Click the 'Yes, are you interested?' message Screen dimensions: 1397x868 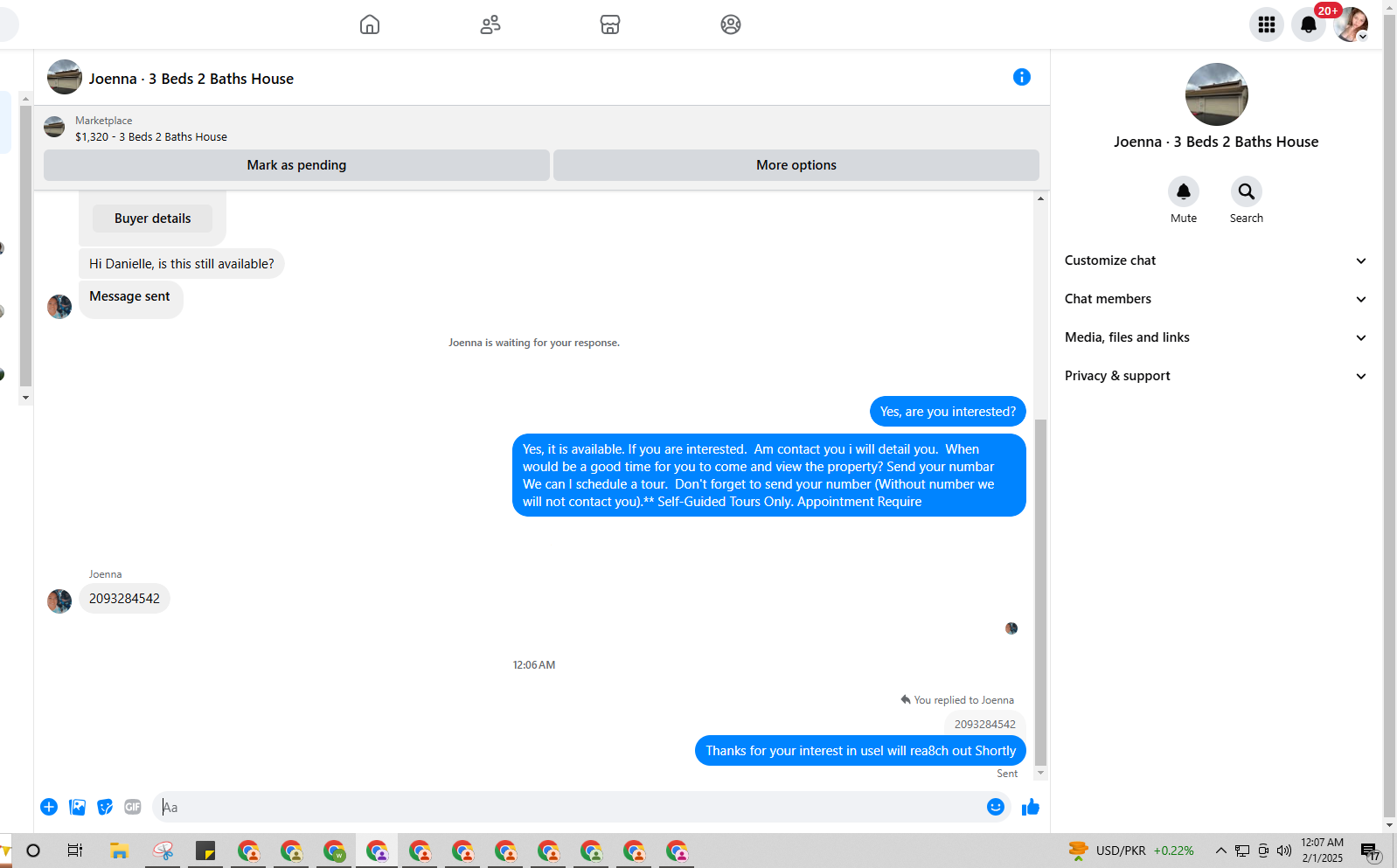[x=948, y=412]
